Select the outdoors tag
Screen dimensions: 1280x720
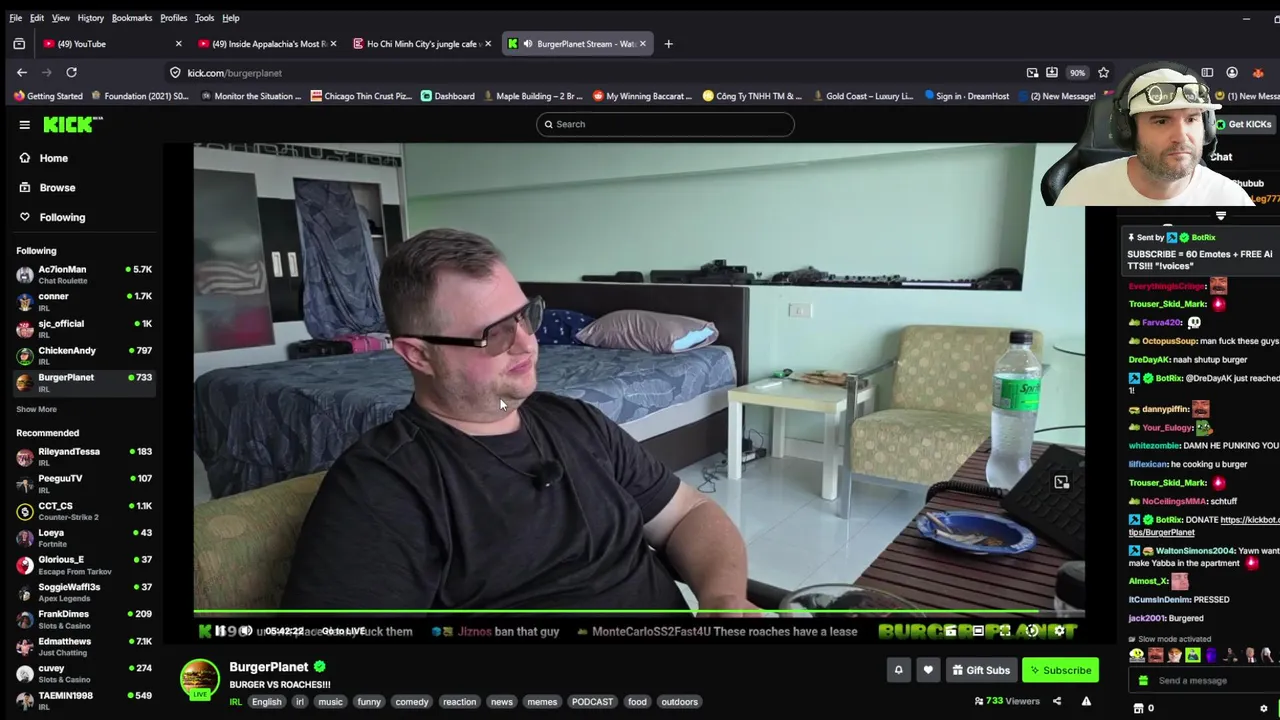click(x=679, y=702)
